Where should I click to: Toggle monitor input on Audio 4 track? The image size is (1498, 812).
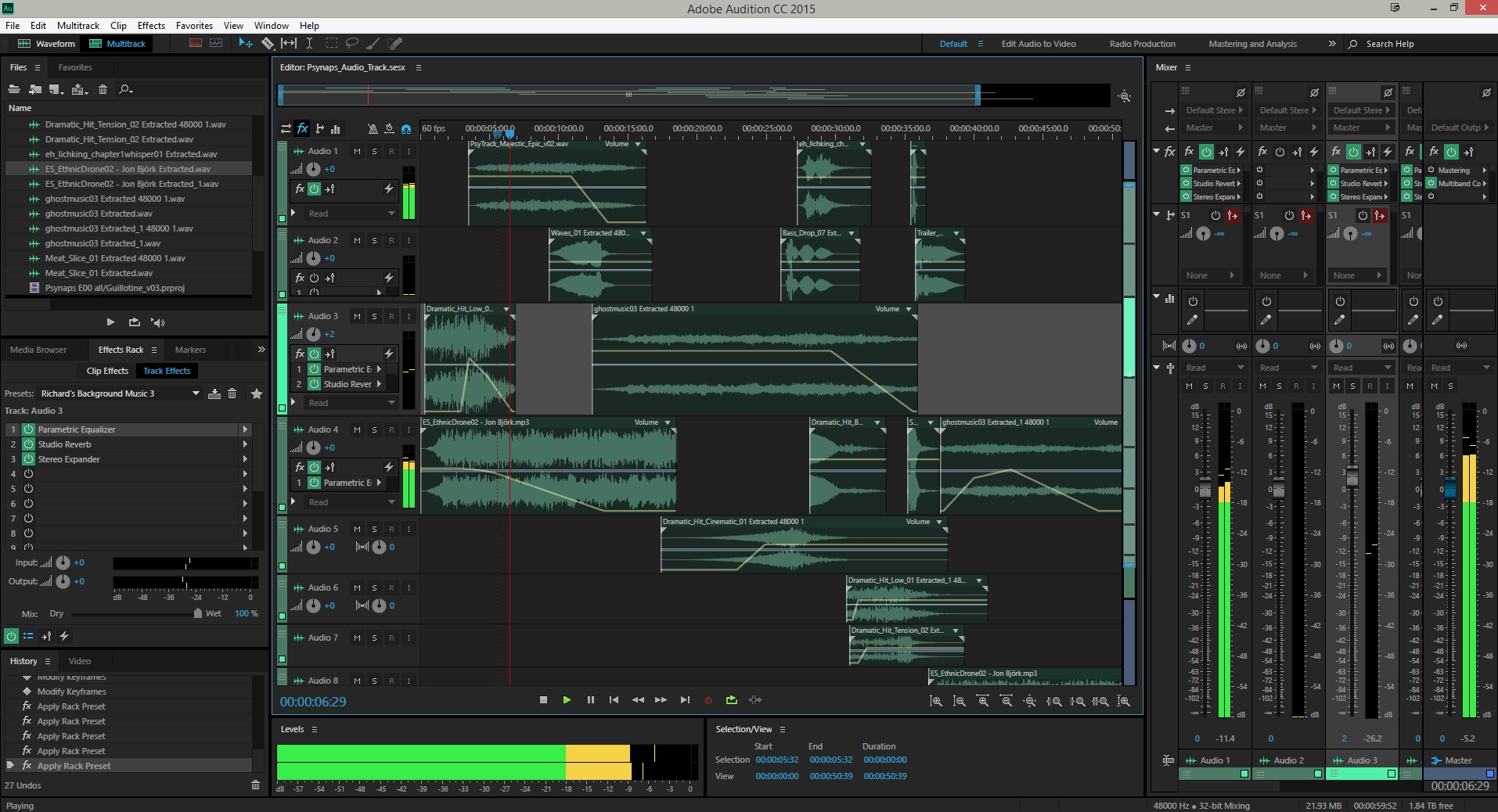click(x=409, y=429)
